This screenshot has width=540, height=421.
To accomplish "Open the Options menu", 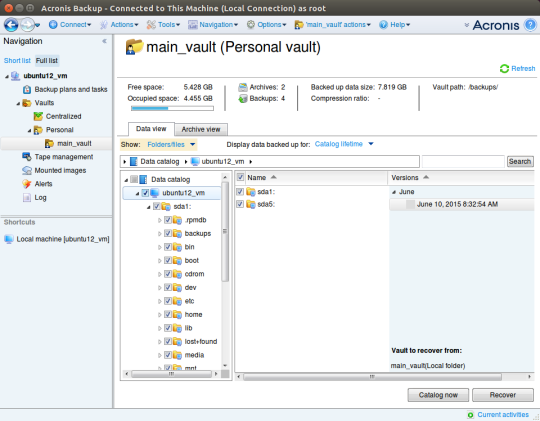I will tap(267, 25).
